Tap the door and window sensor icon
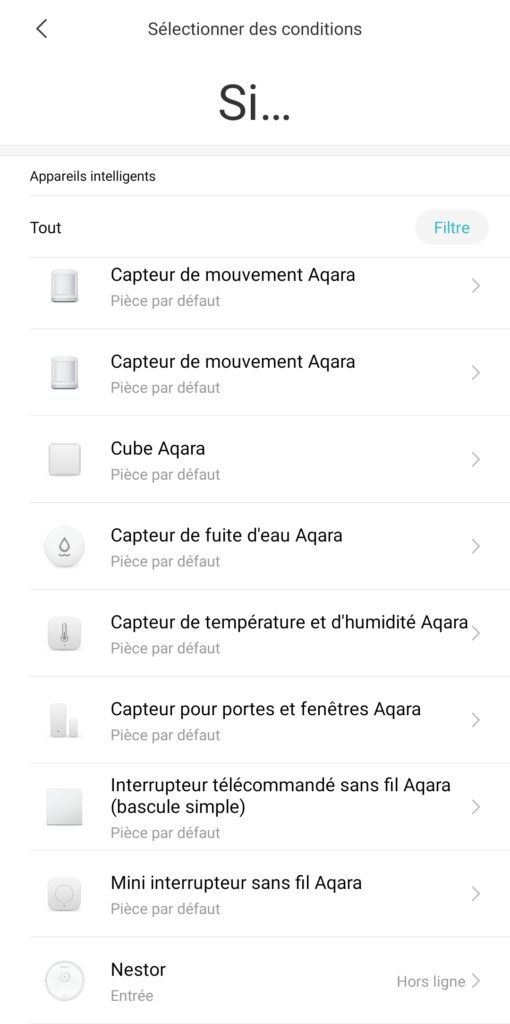This screenshot has height=1024, width=510. tap(65, 720)
